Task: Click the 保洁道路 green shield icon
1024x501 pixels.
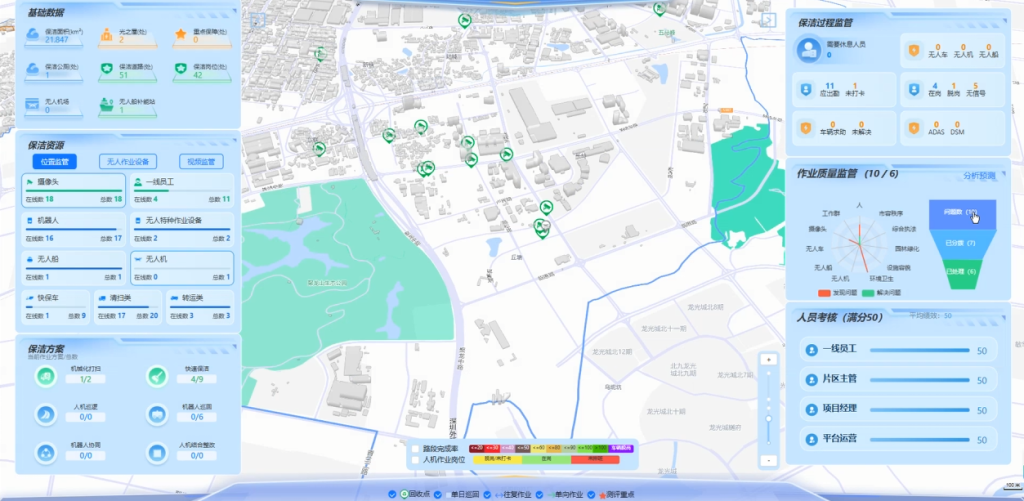Action: tap(107, 70)
